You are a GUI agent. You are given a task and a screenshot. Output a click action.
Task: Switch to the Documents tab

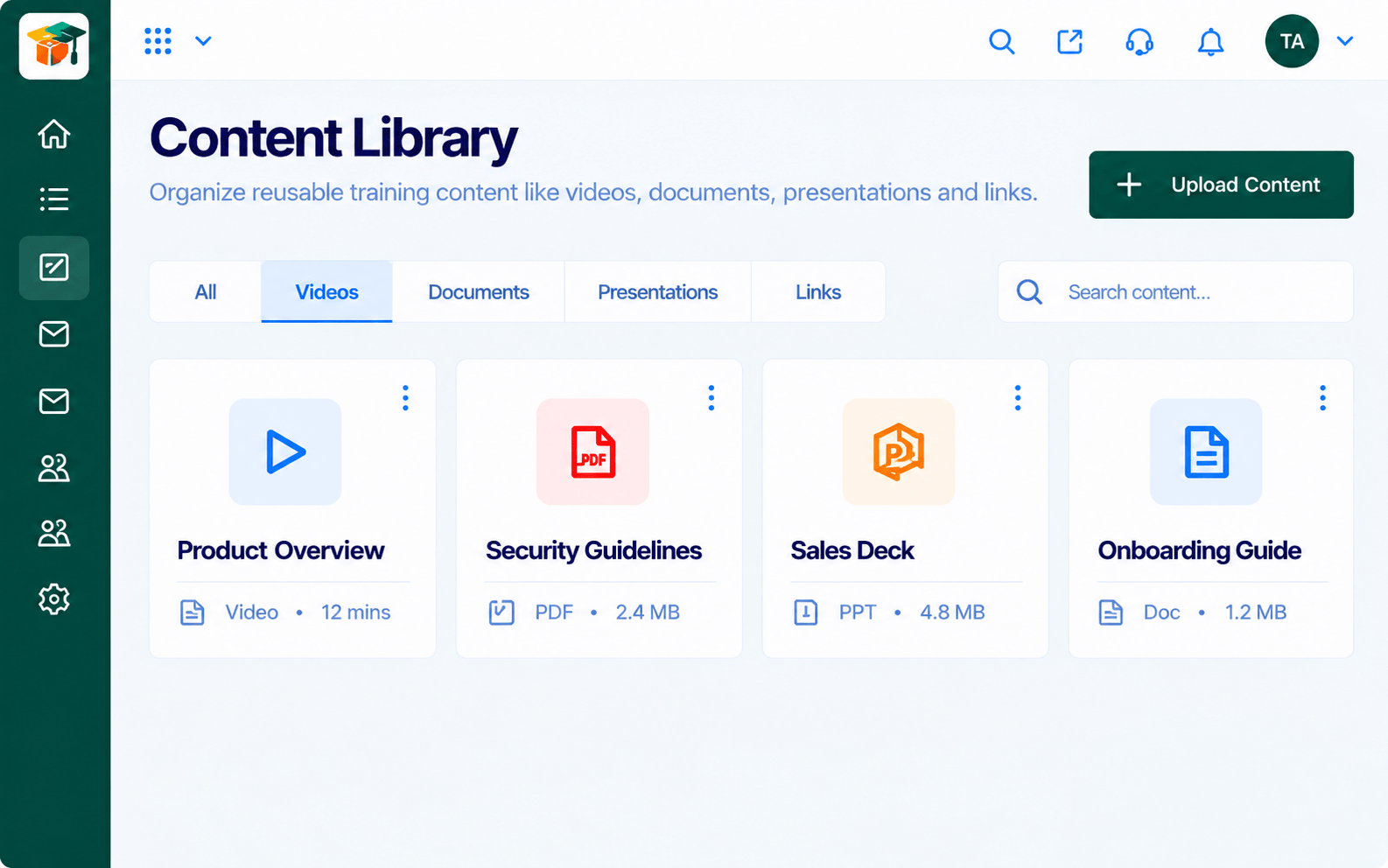coord(479,292)
